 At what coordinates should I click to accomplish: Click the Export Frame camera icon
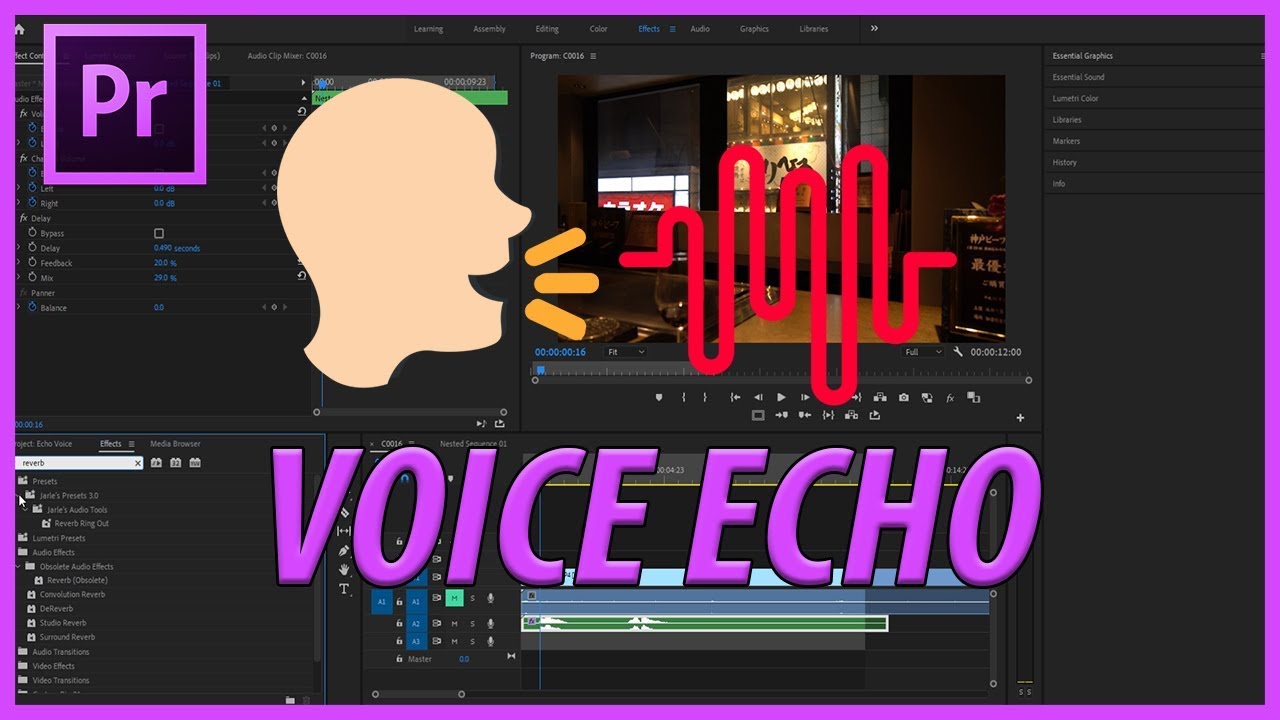point(904,397)
